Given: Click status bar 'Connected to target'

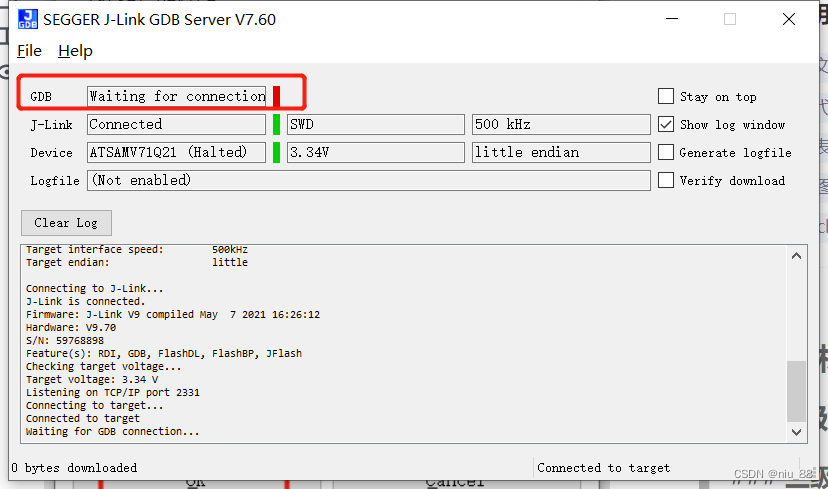Looking at the screenshot, I should (604, 468).
